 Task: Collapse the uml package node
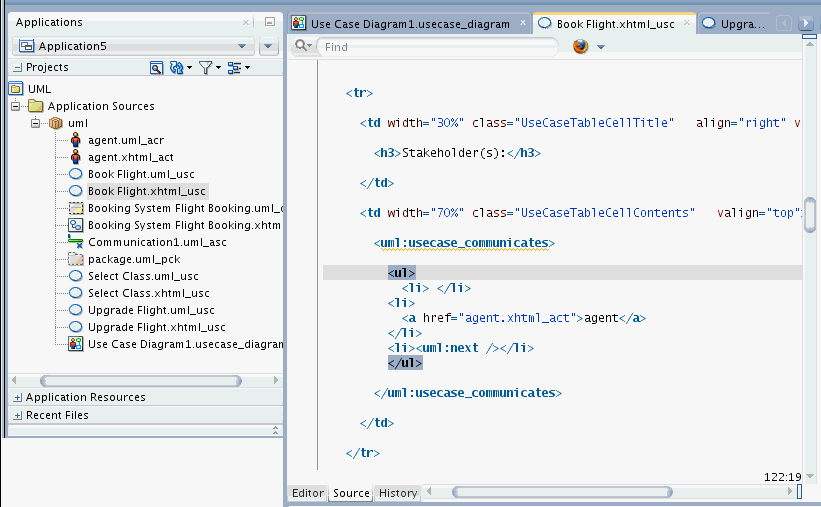34,123
